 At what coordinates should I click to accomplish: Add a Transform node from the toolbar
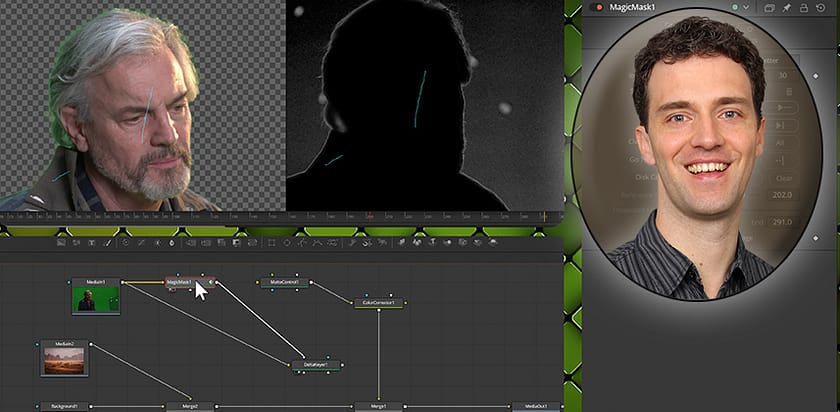[252, 243]
